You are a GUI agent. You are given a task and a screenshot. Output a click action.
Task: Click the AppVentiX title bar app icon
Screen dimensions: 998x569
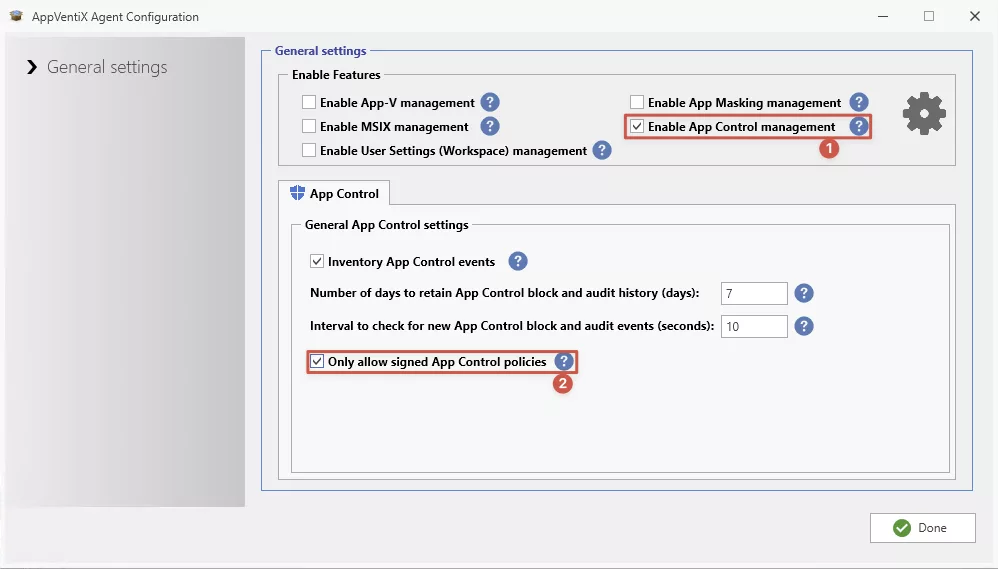16,16
